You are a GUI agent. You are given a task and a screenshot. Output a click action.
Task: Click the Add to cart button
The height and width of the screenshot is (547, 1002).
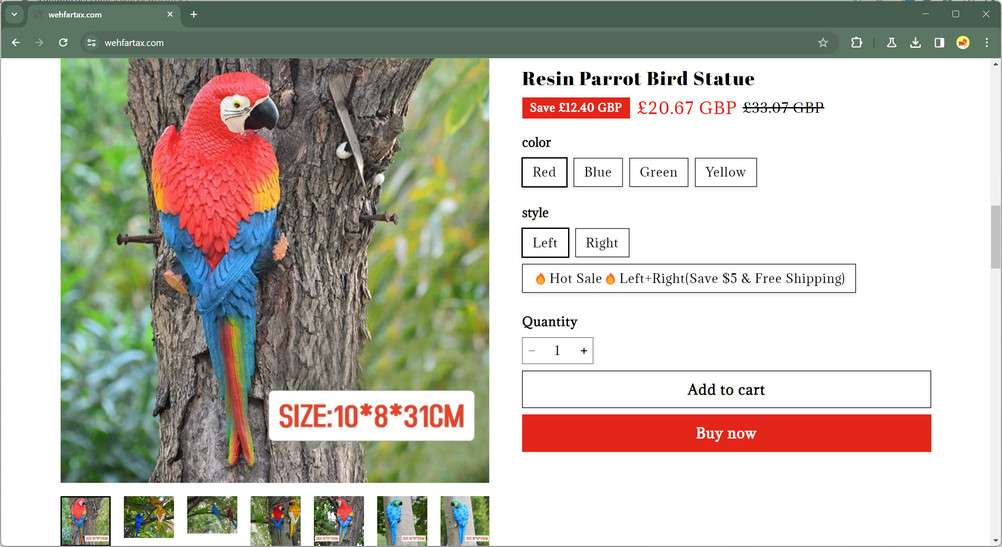point(726,389)
